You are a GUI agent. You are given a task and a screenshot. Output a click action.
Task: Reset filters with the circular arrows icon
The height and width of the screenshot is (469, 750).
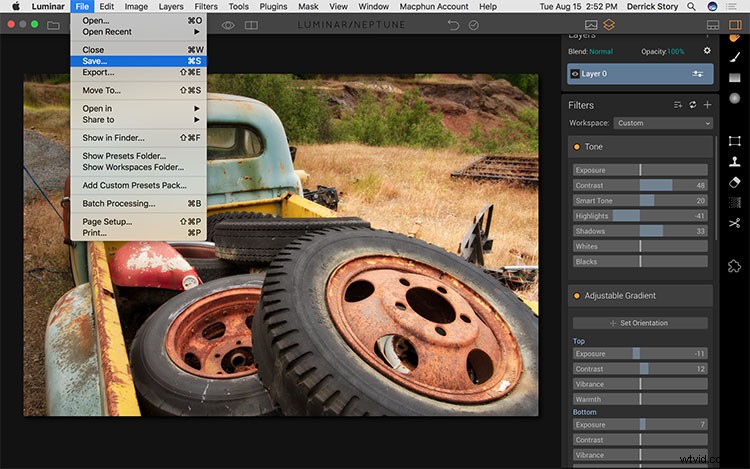click(693, 105)
